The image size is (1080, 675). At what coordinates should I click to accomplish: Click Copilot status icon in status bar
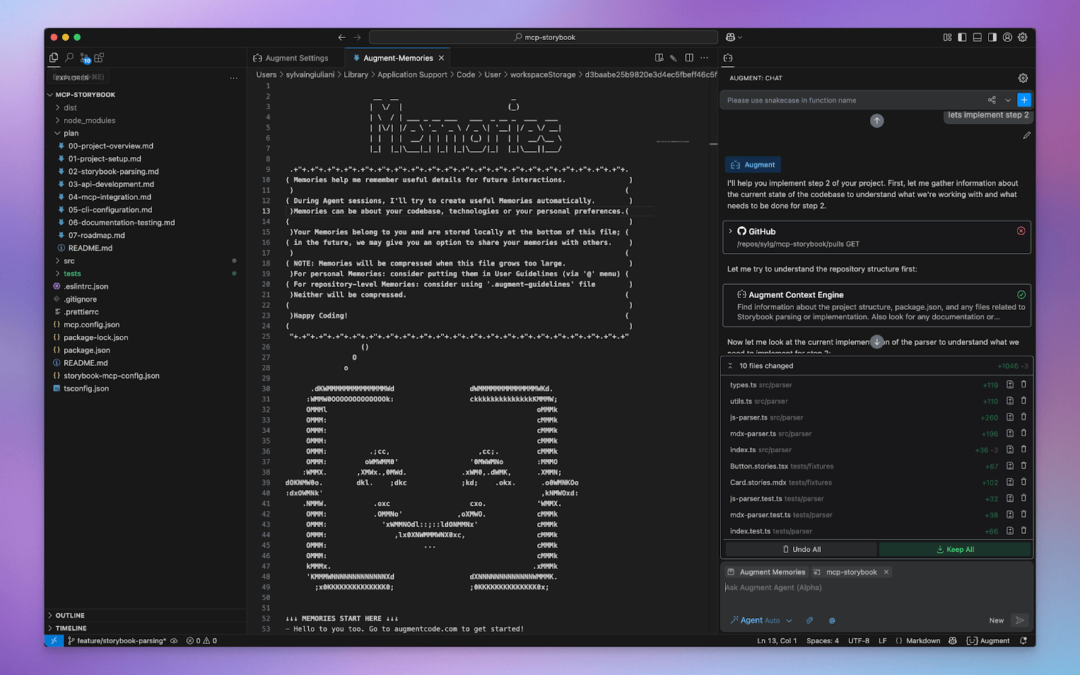pos(953,641)
